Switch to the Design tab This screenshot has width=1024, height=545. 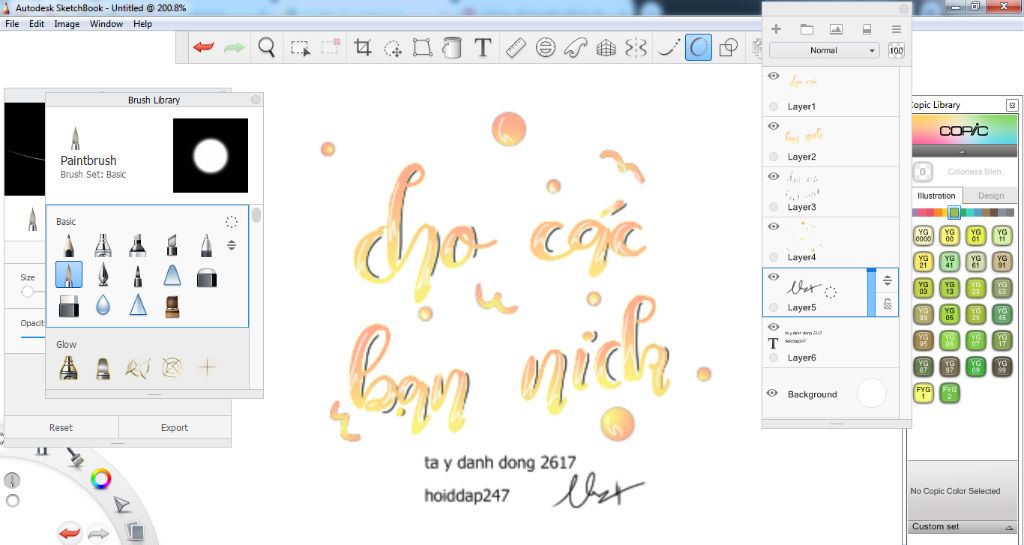point(990,196)
